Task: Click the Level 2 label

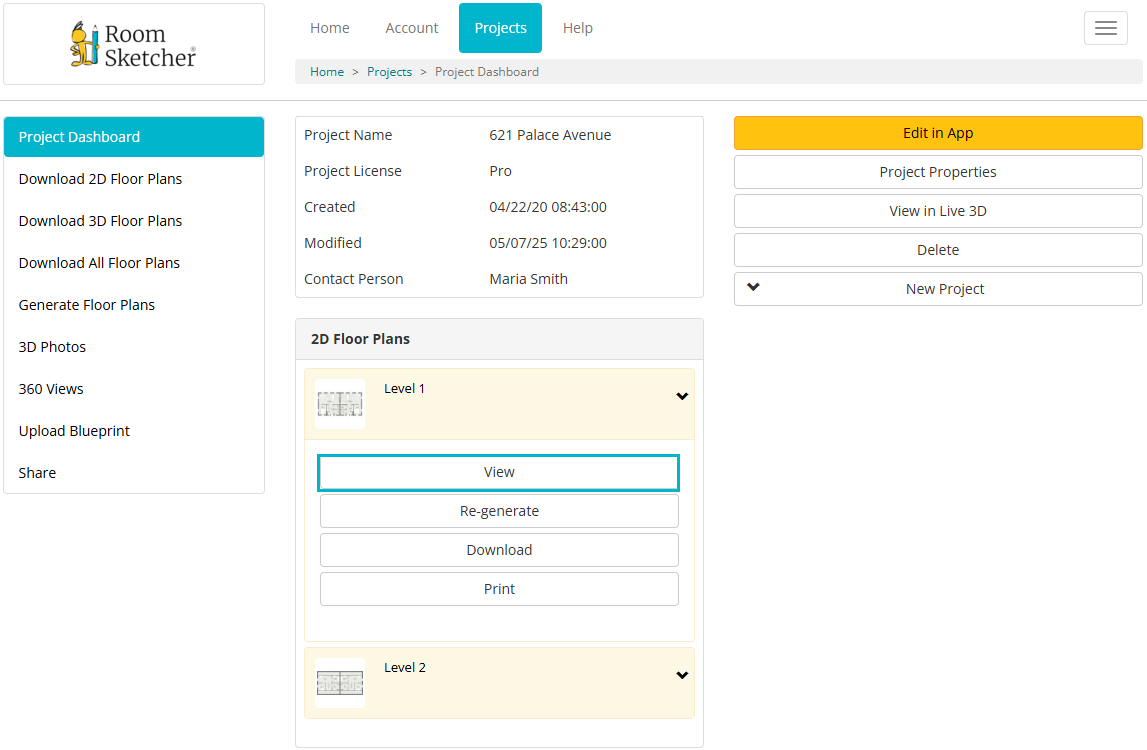Action: 405,667
